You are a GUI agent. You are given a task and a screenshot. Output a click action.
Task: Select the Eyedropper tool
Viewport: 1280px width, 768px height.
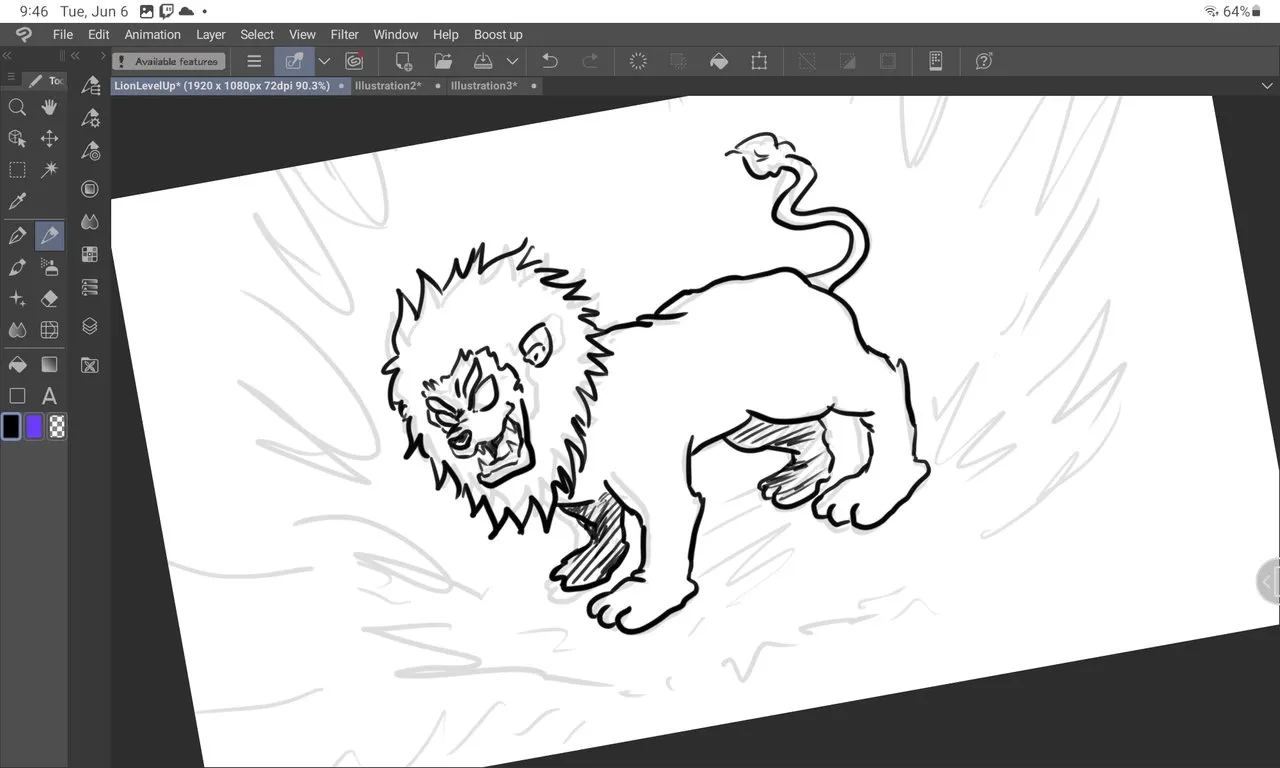(x=17, y=202)
